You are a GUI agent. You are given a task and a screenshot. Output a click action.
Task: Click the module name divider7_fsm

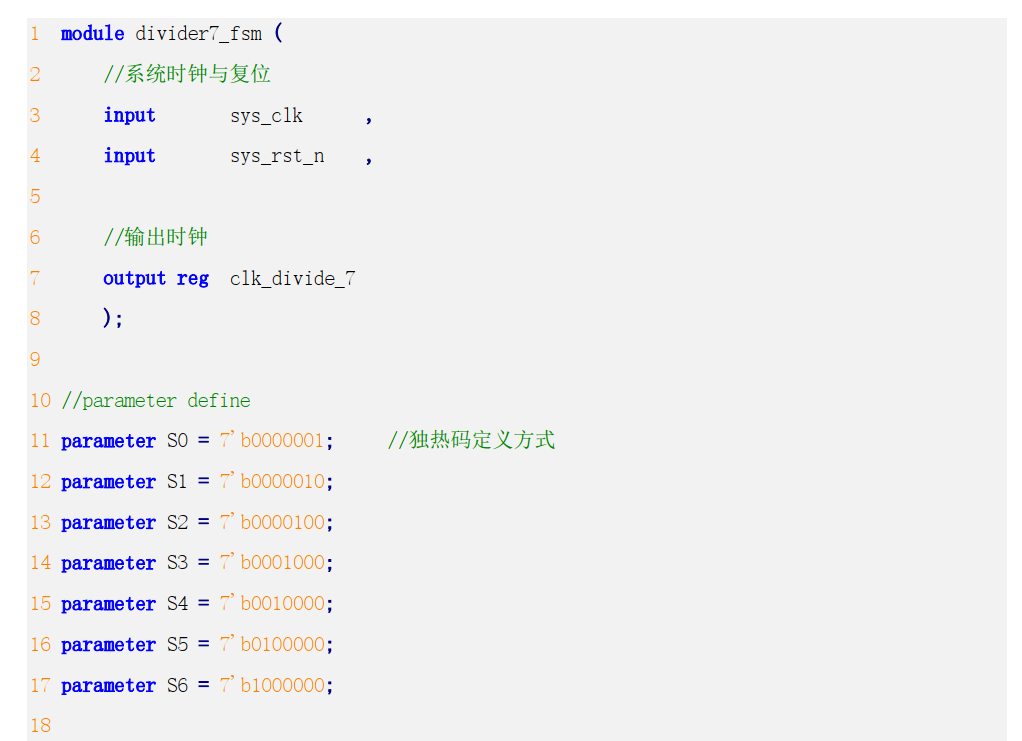click(x=198, y=34)
